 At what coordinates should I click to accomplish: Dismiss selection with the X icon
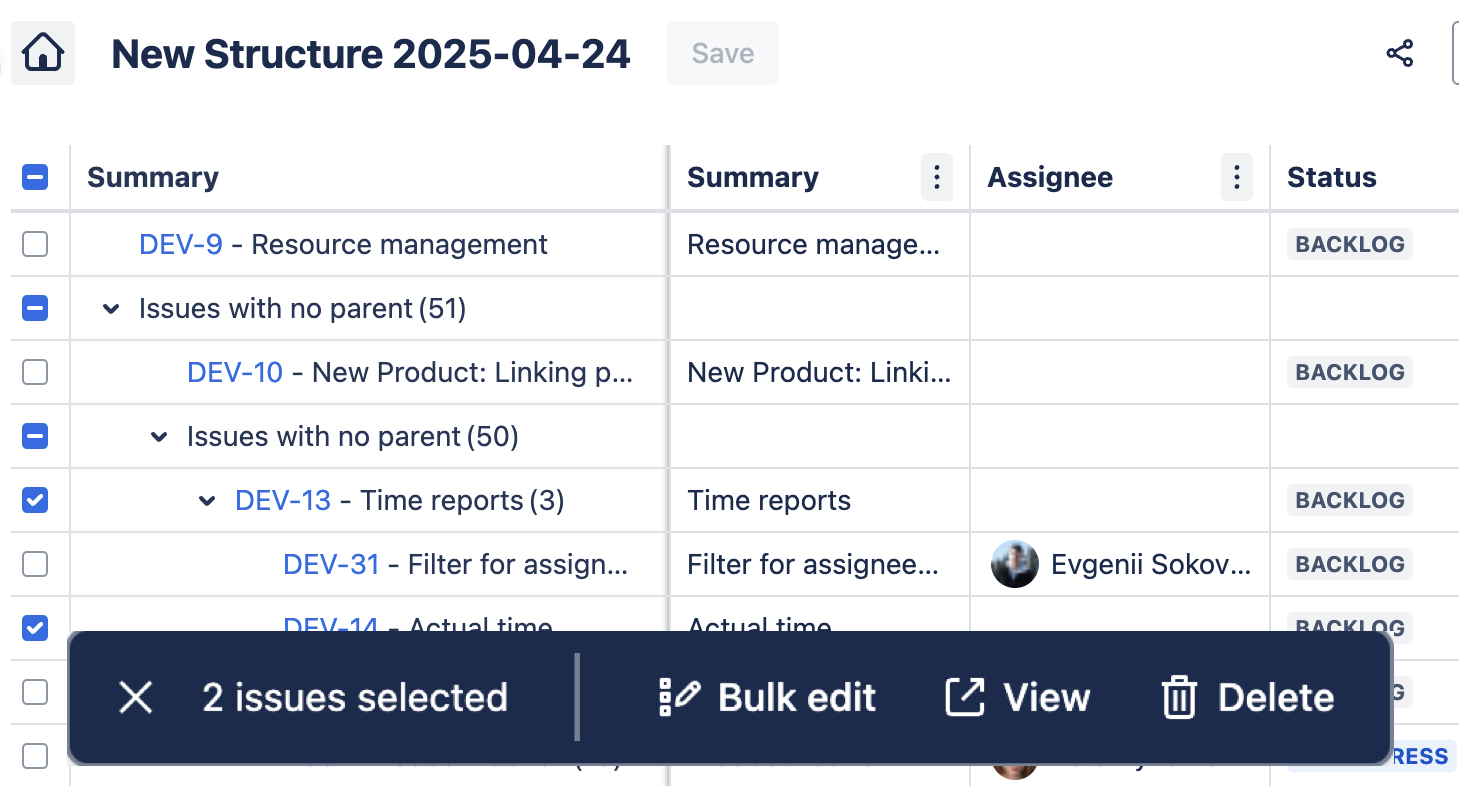[x=135, y=698]
